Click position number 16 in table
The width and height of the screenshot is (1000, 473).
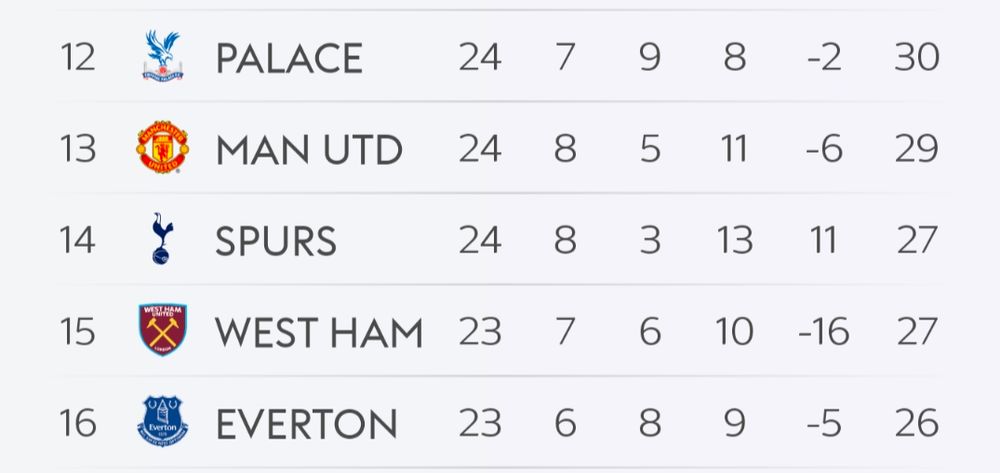click(77, 424)
